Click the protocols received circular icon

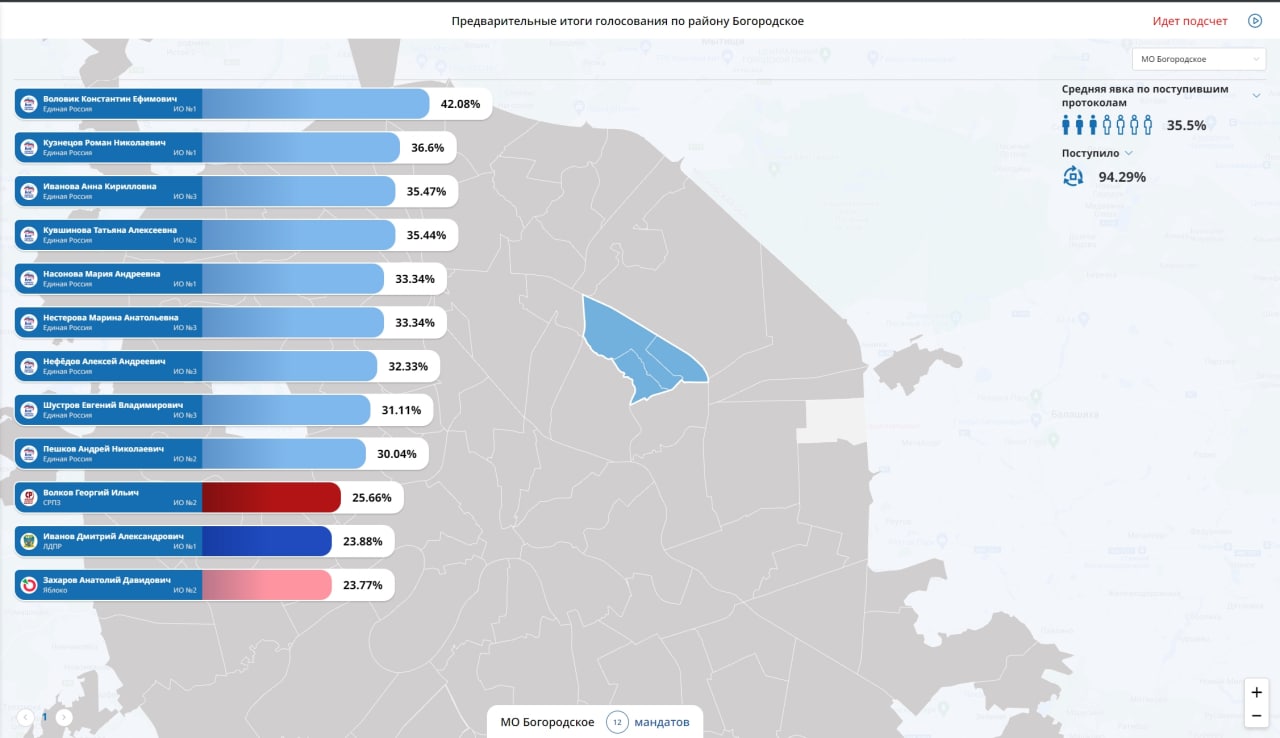pos(1073,177)
